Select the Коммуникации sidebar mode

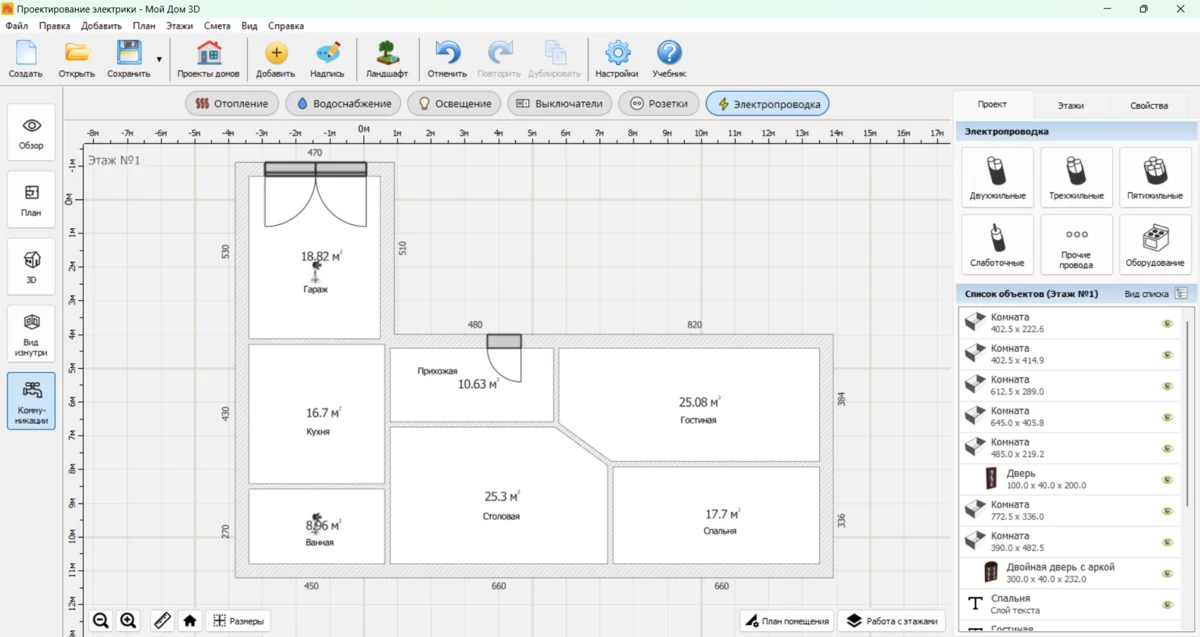pyautogui.click(x=32, y=401)
